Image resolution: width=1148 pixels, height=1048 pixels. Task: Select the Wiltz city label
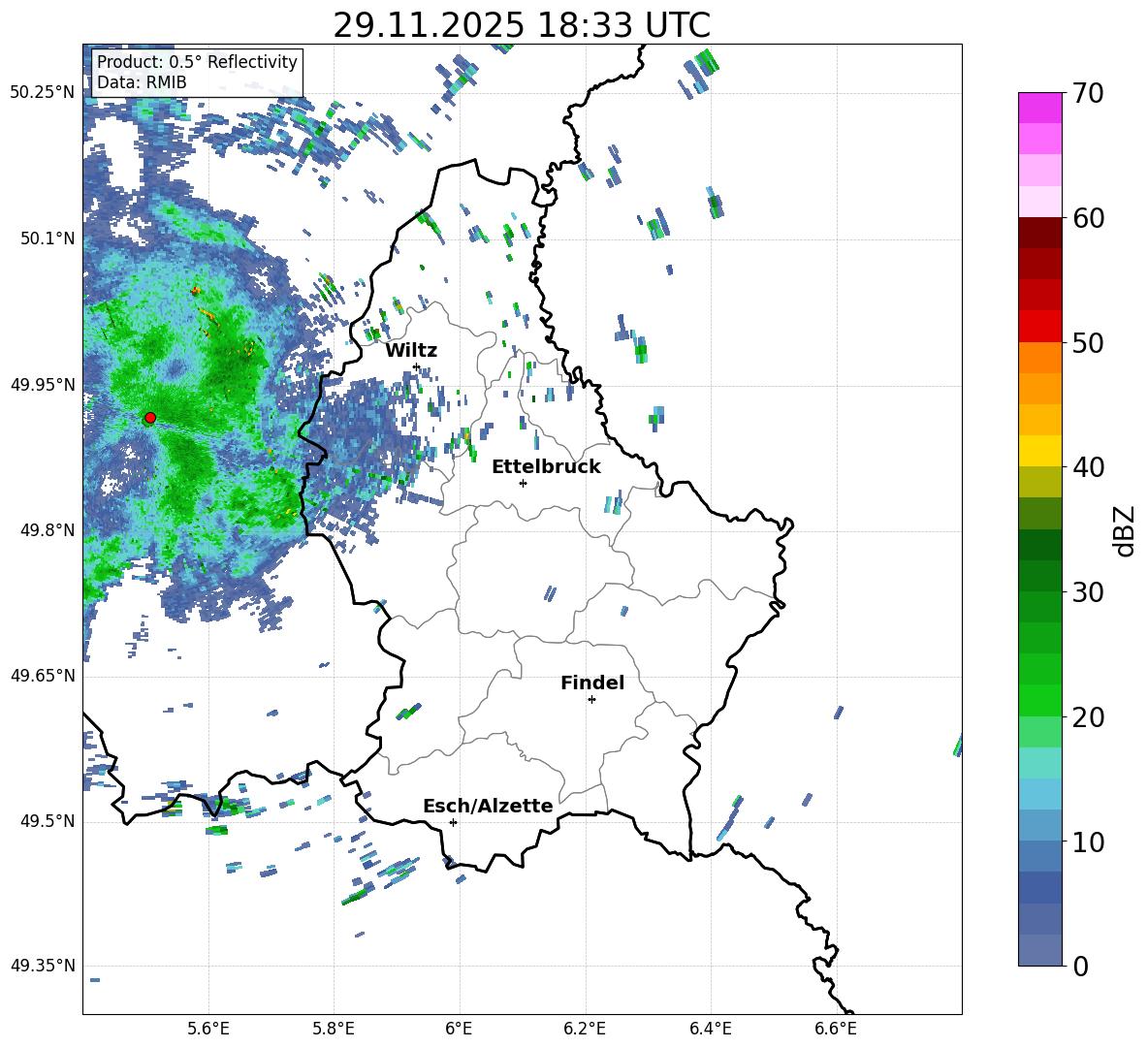pyautogui.click(x=411, y=351)
